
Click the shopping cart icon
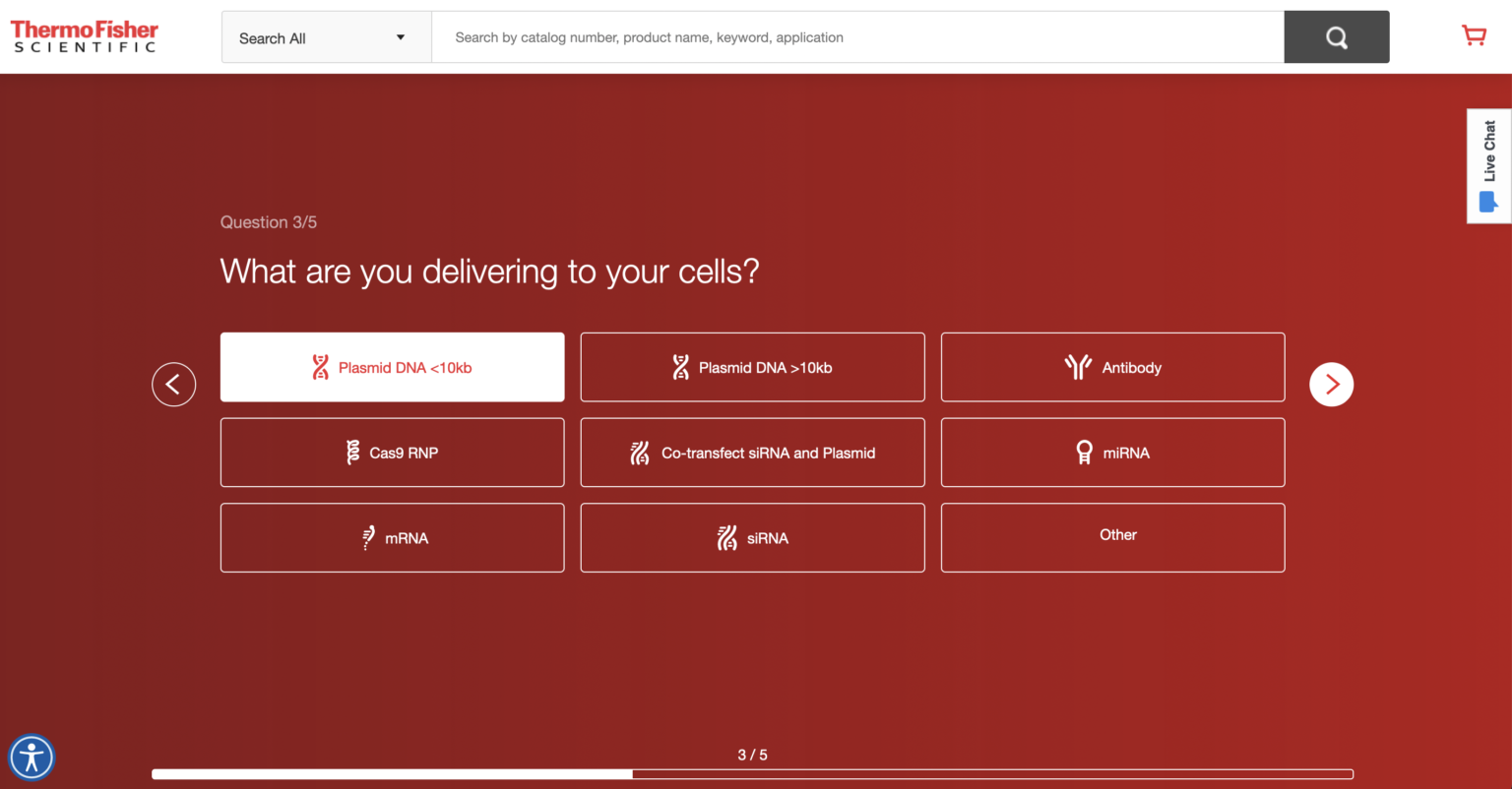[x=1474, y=36]
